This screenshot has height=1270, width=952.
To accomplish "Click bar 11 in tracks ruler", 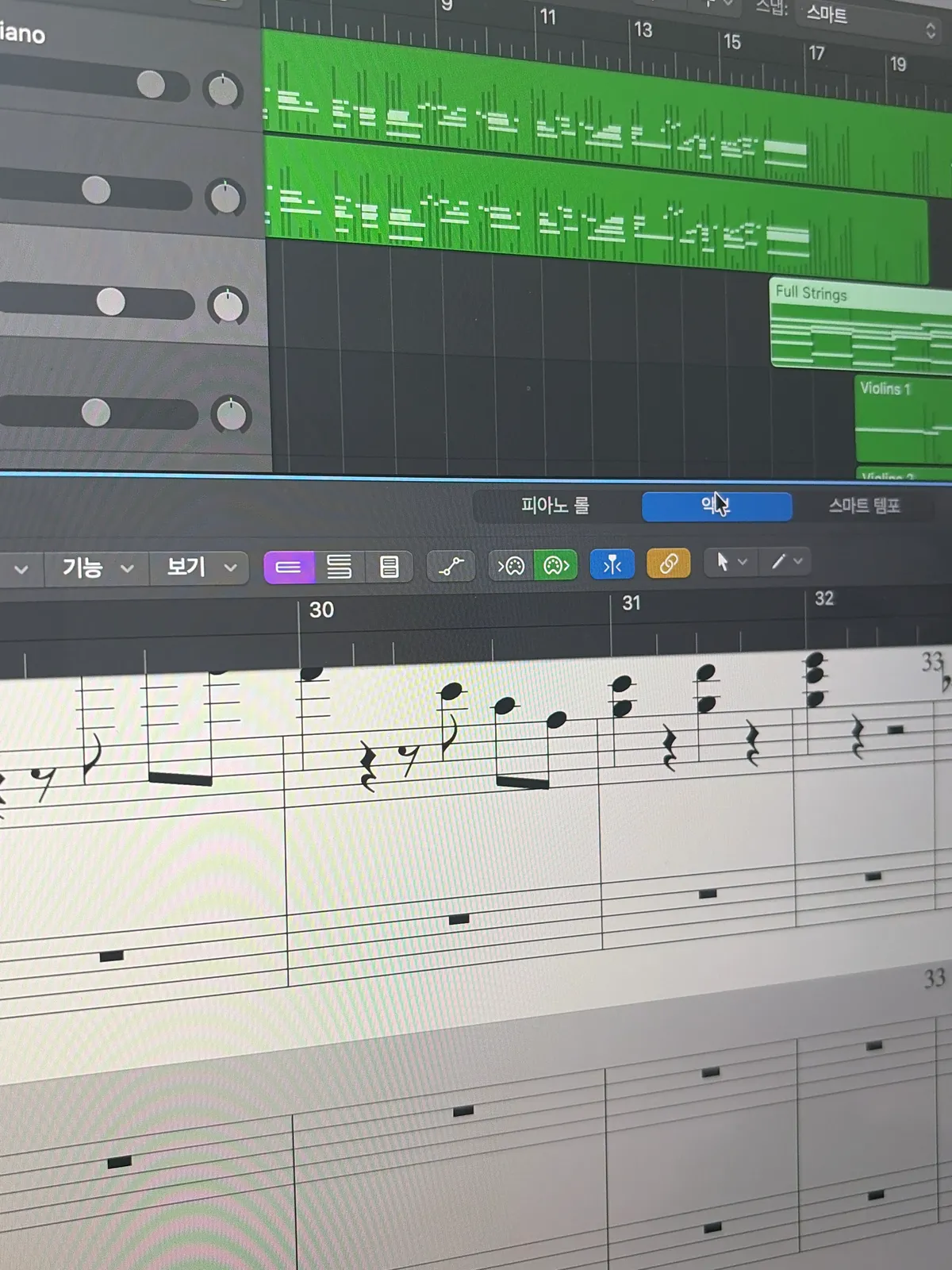I will point(547,17).
